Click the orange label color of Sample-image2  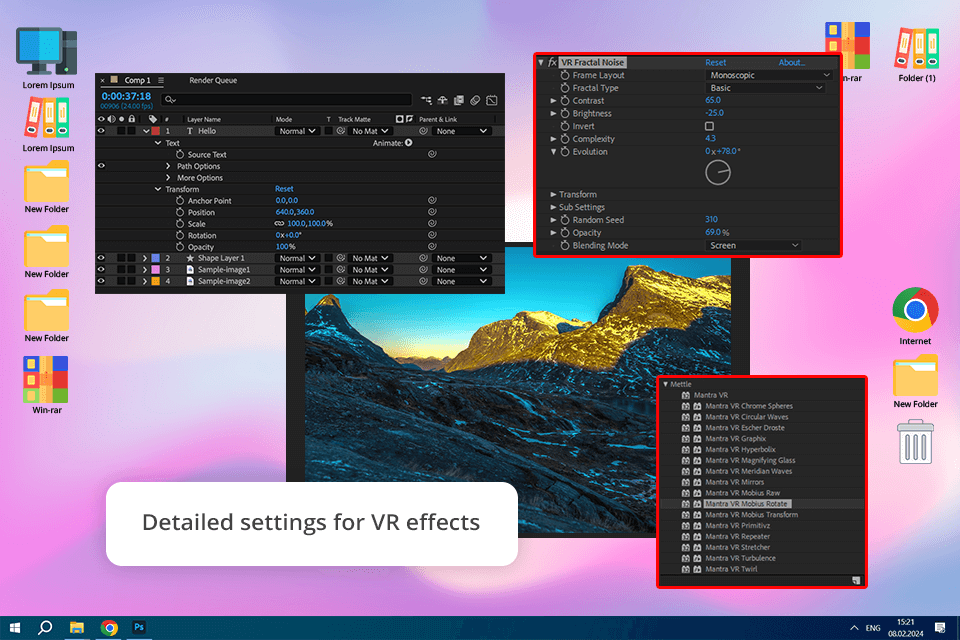click(156, 281)
